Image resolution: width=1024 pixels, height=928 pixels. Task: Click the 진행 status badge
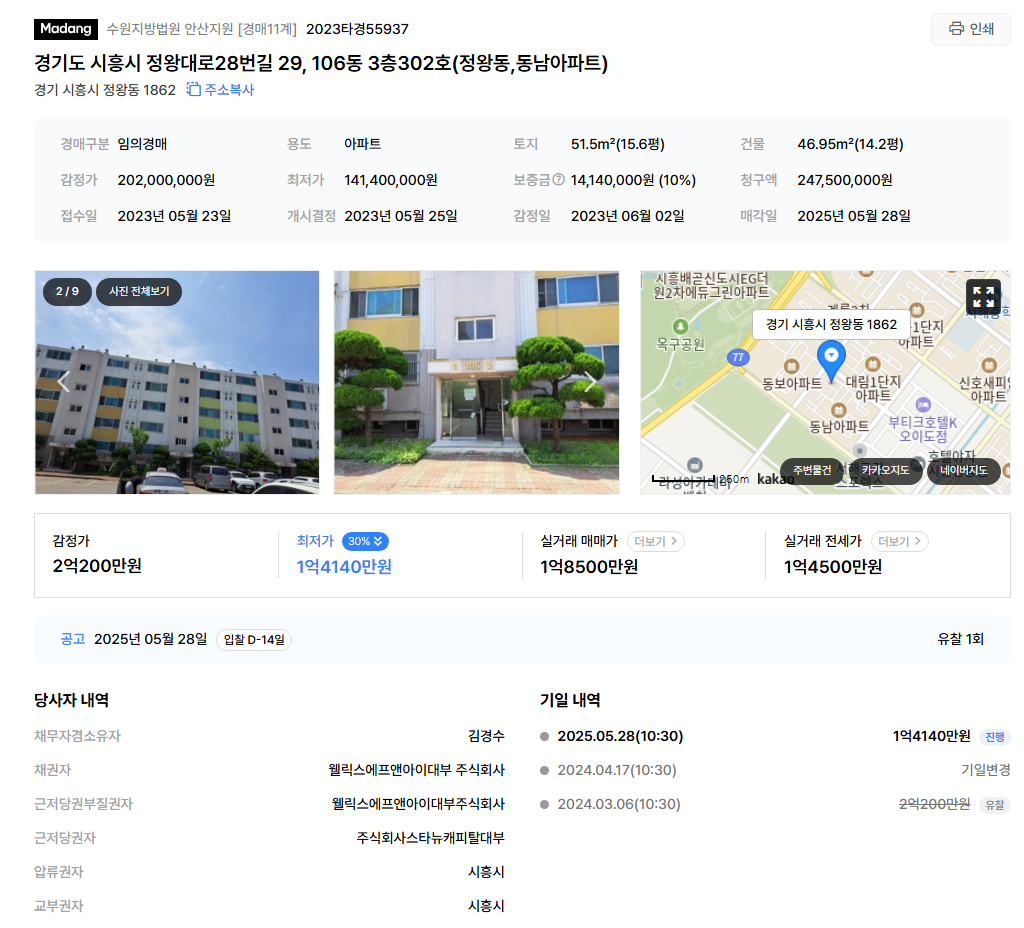[995, 737]
